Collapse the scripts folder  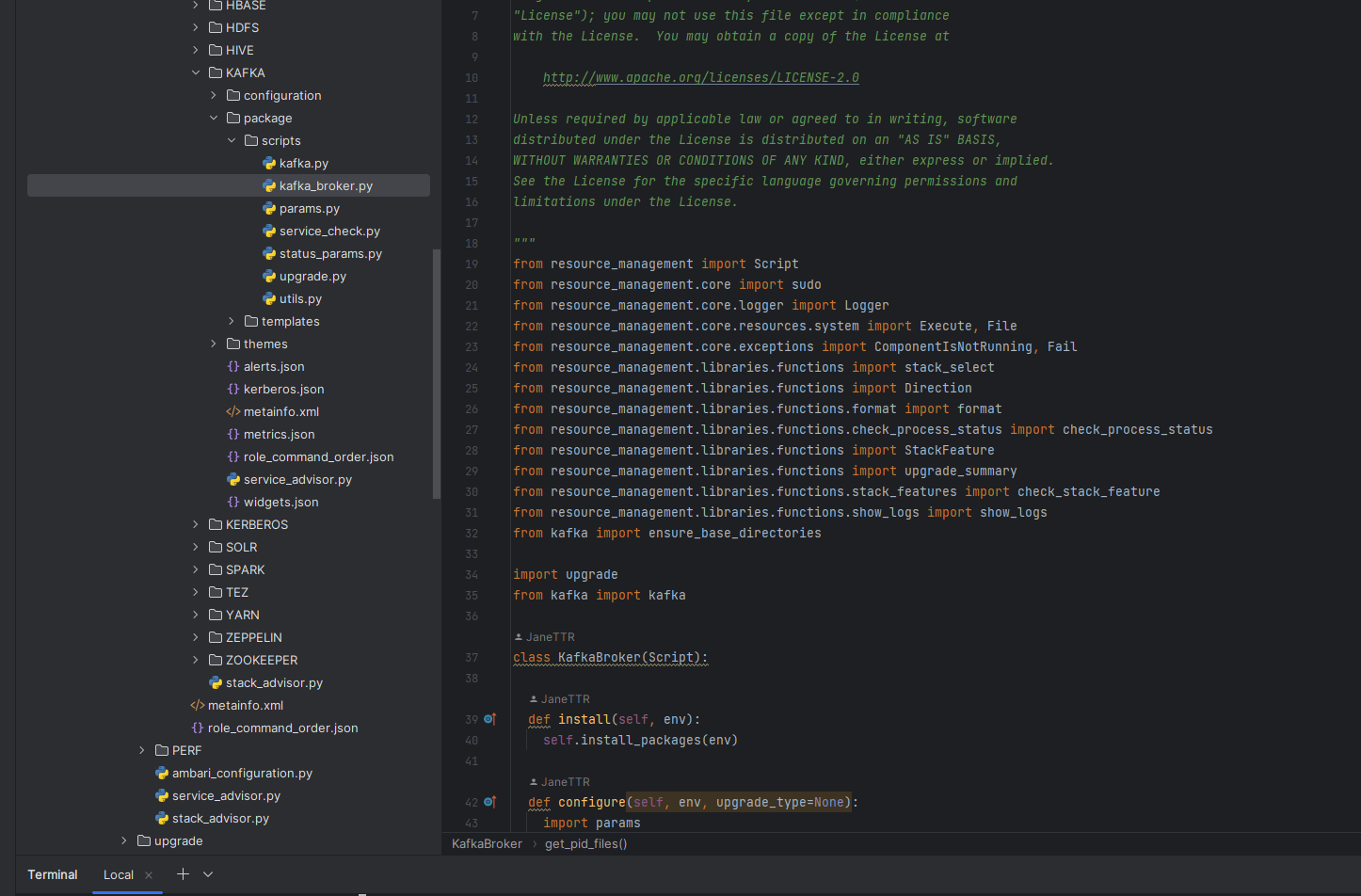click(232, 140)
